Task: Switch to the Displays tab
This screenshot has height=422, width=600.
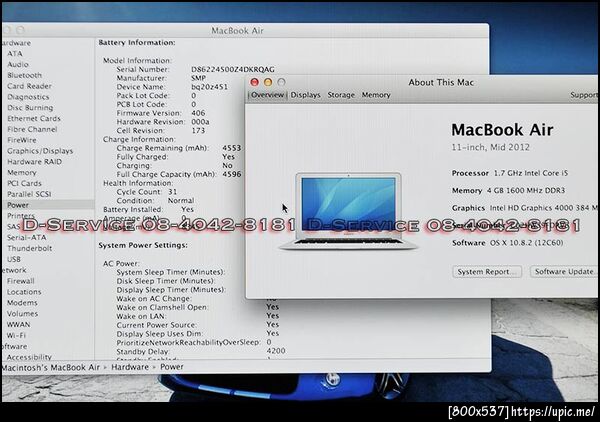Action: coord(305,95)
